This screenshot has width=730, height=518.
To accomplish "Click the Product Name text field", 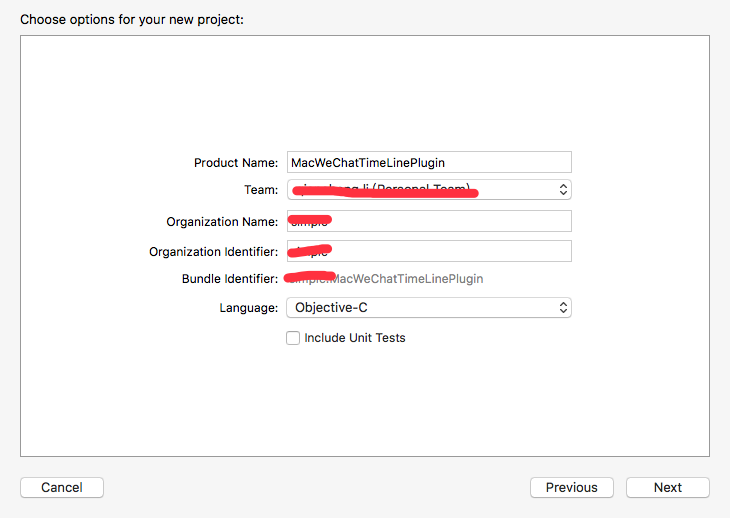I will click(429, 162).
